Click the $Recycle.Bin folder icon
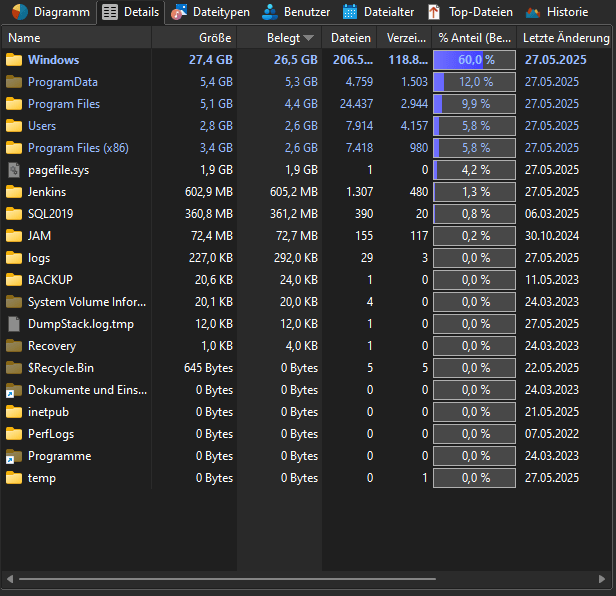Screen dimensions: 616x596 (x=14, y=368)
